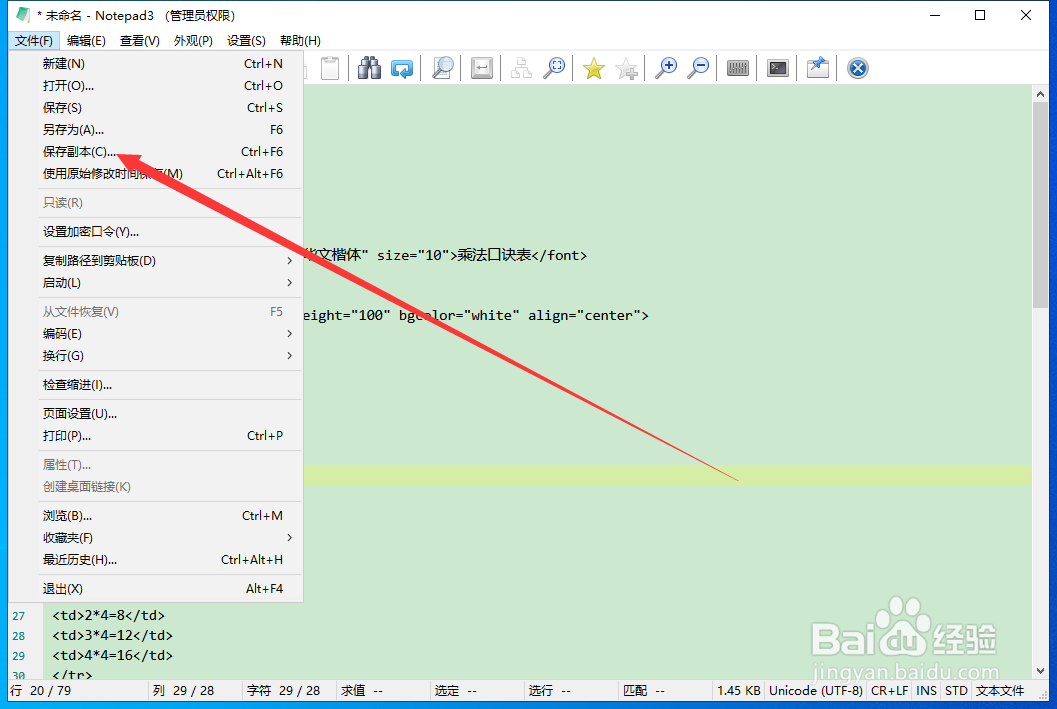Click the scrollbar up arrow

click(1040, 94)
